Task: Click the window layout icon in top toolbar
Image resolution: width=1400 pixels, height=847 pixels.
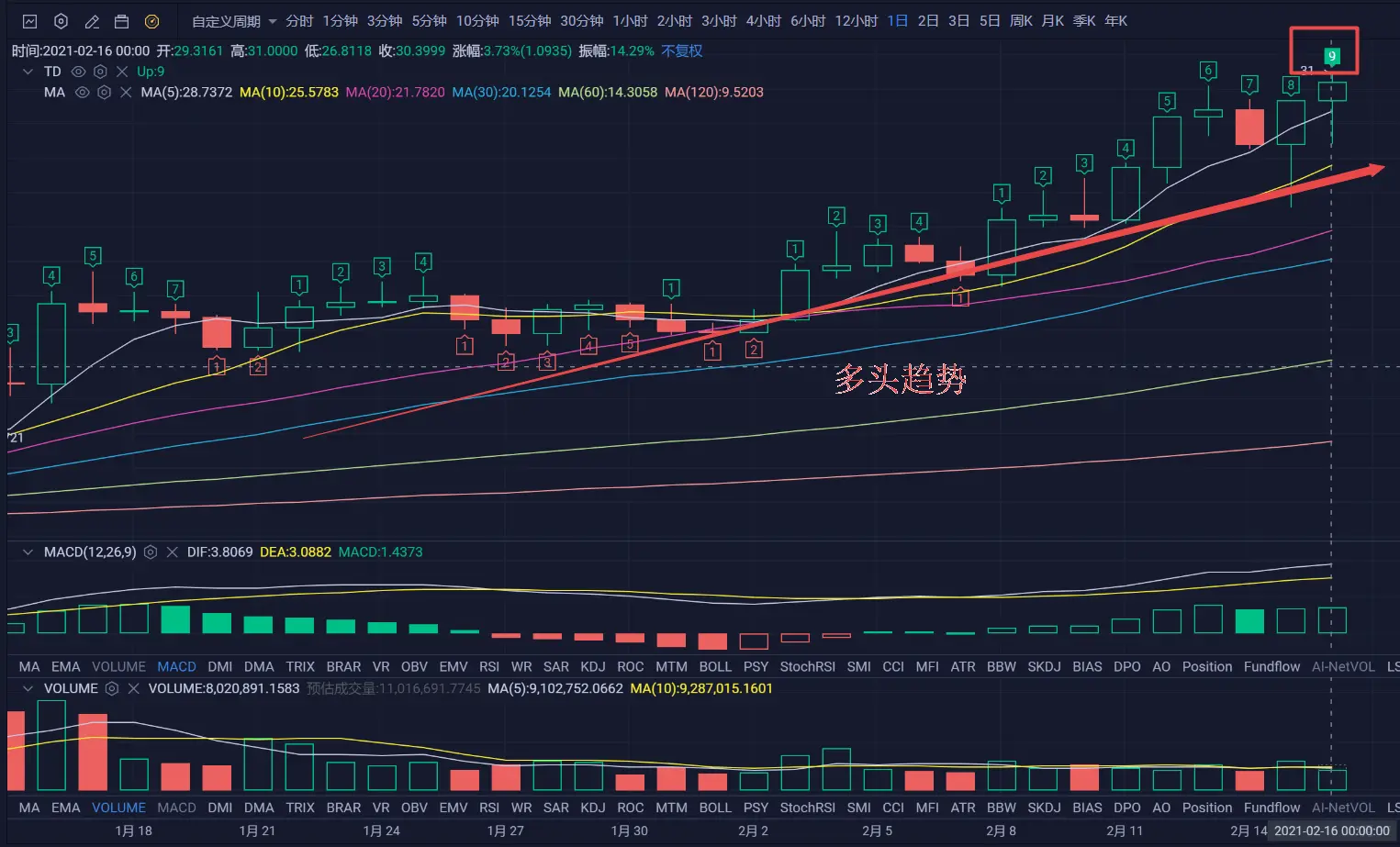Action: point(121,21)
